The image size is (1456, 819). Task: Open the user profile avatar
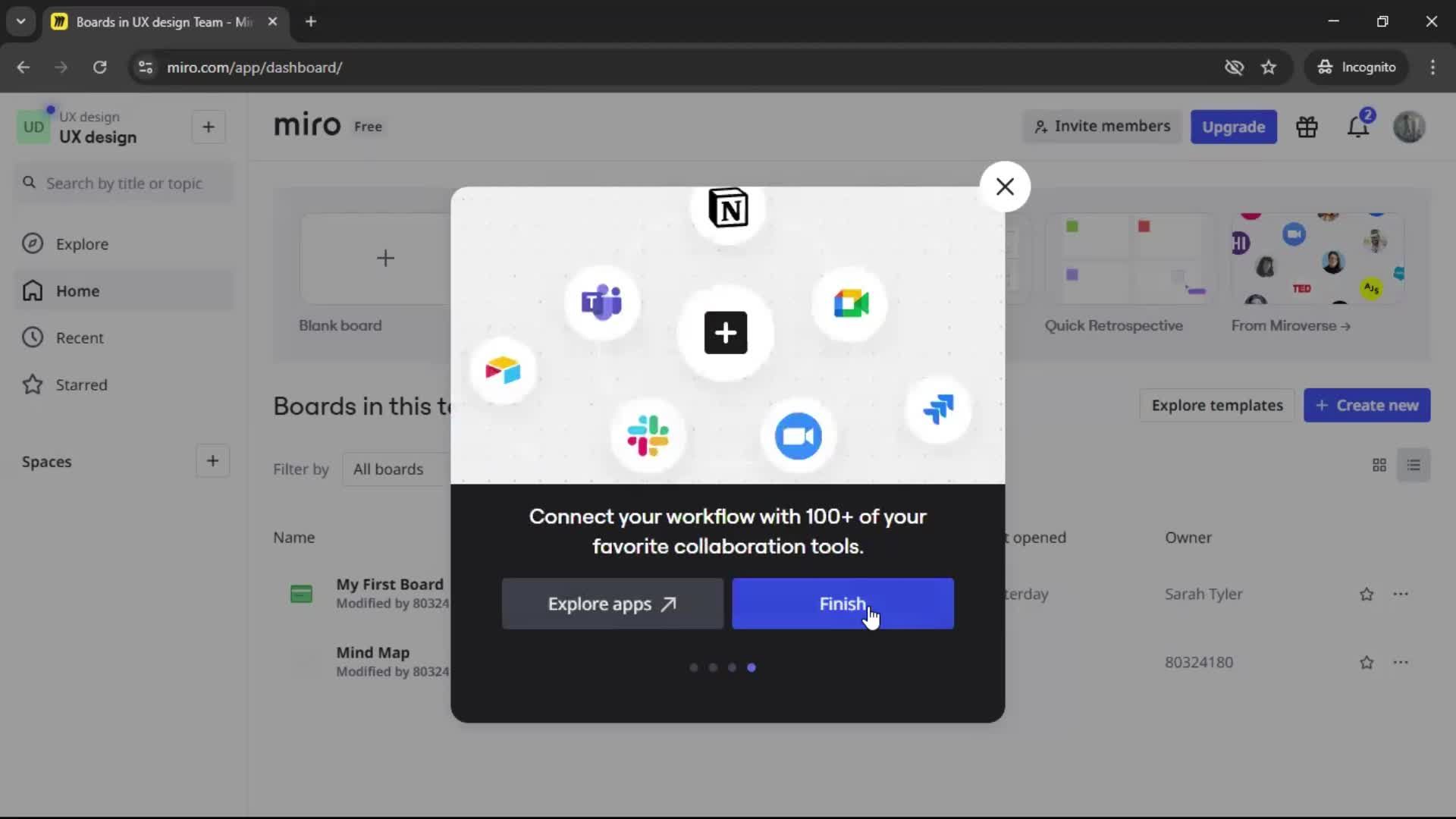pos(1409,127)
